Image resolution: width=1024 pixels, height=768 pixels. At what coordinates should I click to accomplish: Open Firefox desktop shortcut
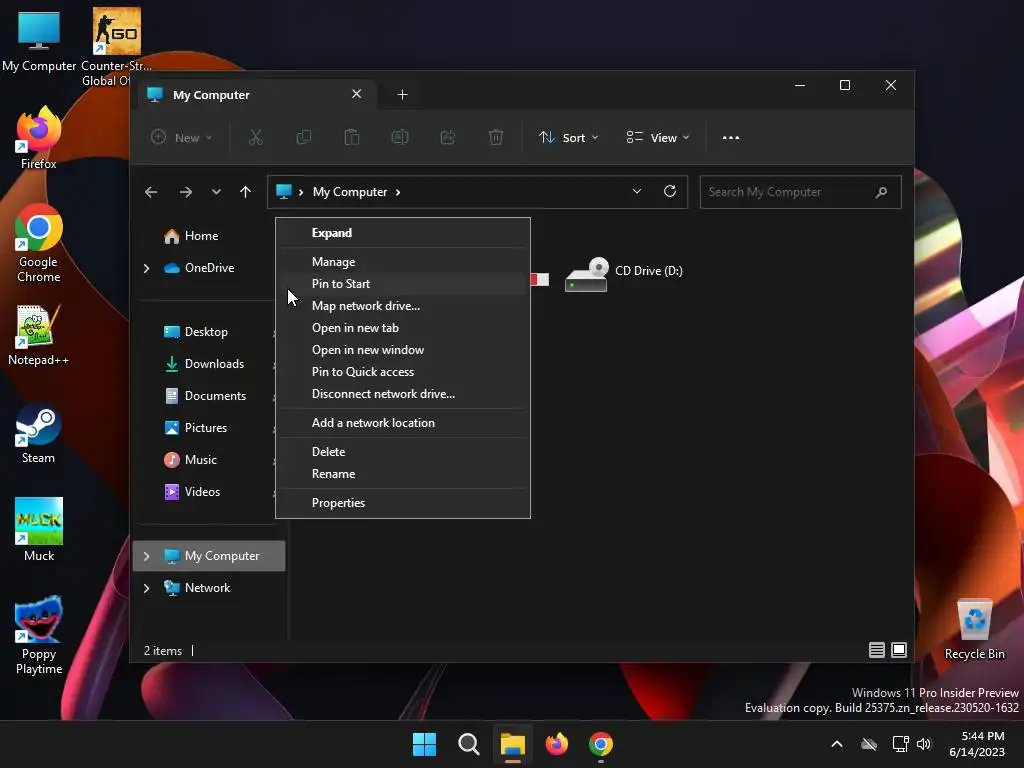click(x=39, y=138)
